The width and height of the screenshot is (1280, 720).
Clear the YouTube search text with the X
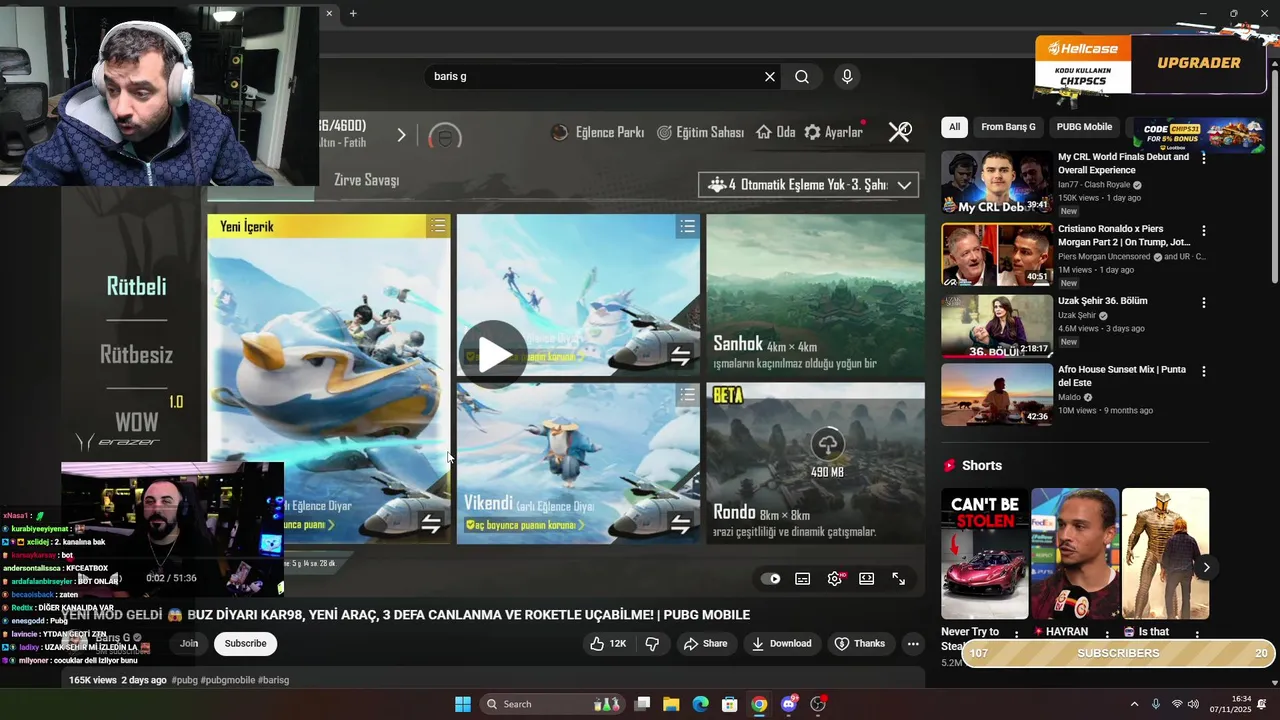coord(770,77)
